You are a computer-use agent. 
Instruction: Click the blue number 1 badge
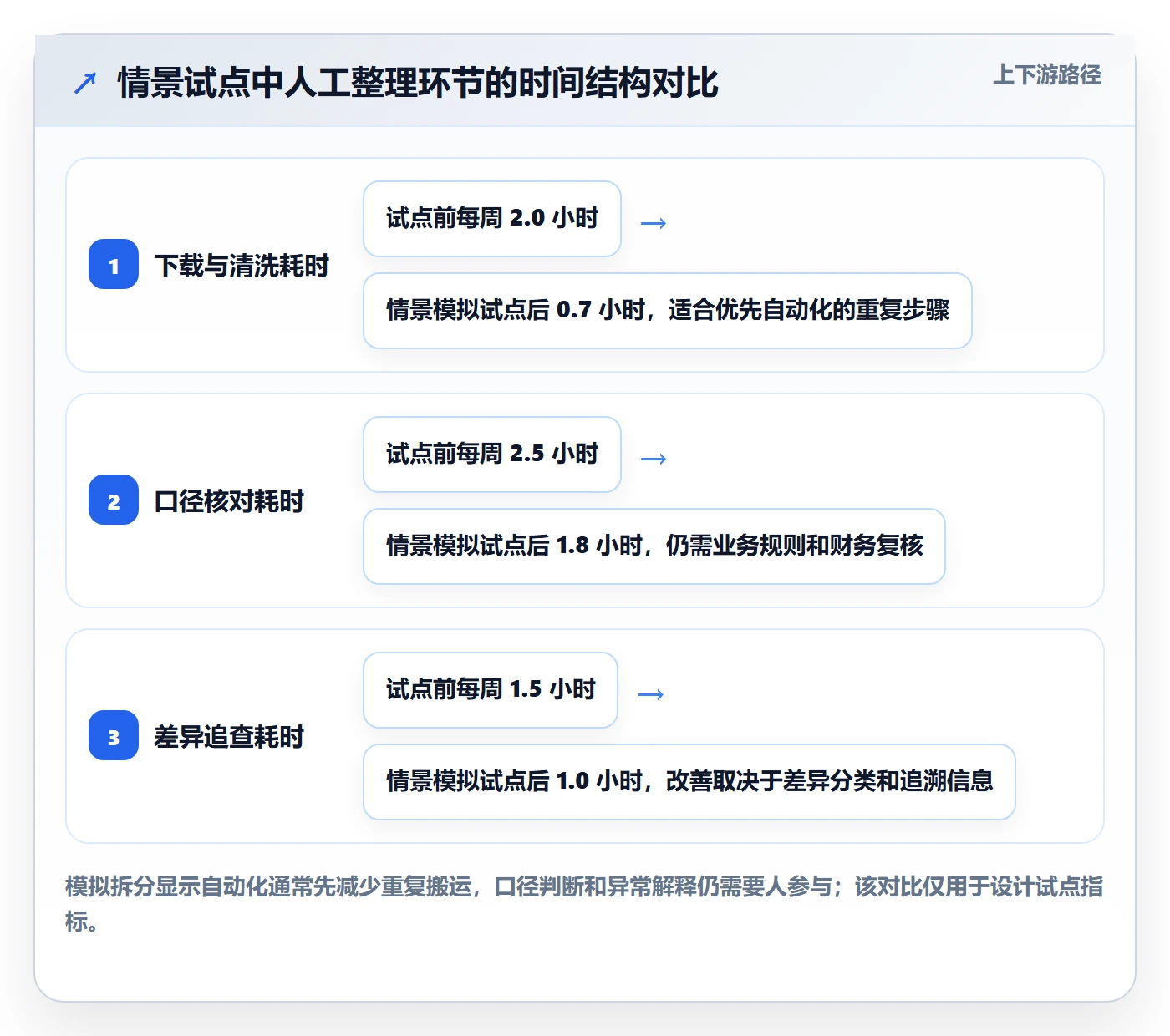pyautogui.click(x=114, y=265)
